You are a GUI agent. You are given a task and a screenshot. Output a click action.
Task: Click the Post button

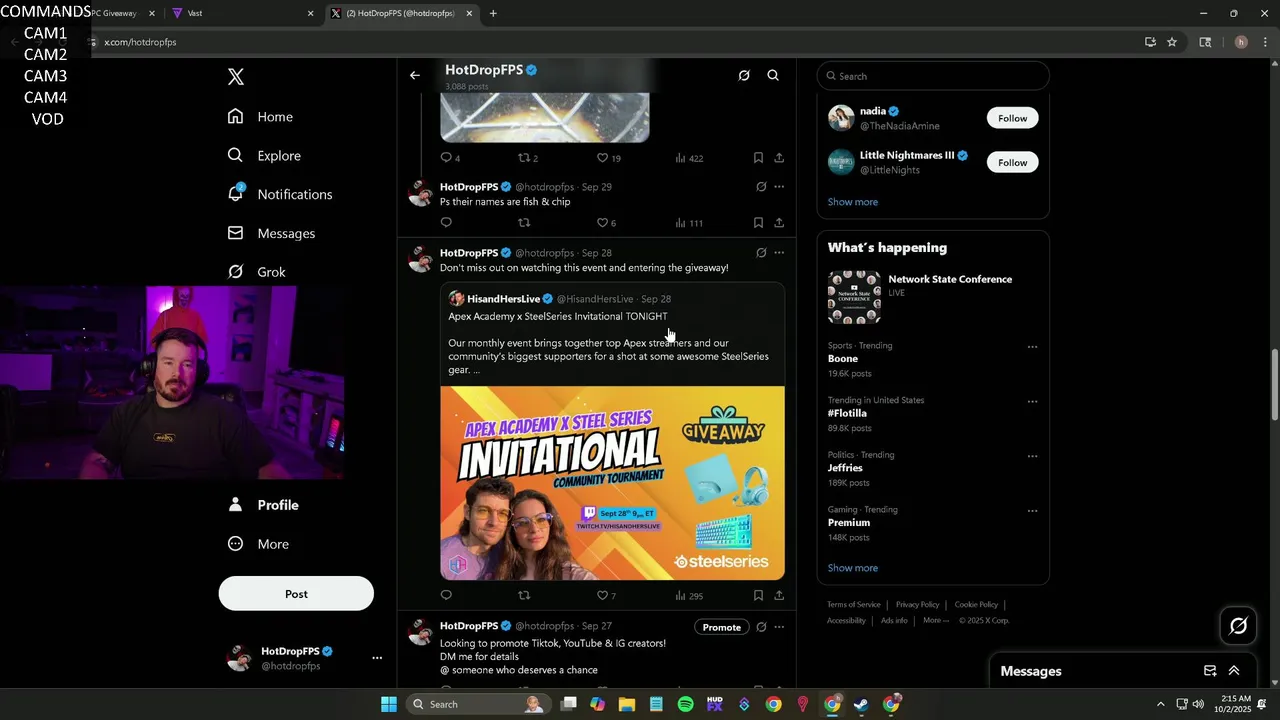click(296, 594)
